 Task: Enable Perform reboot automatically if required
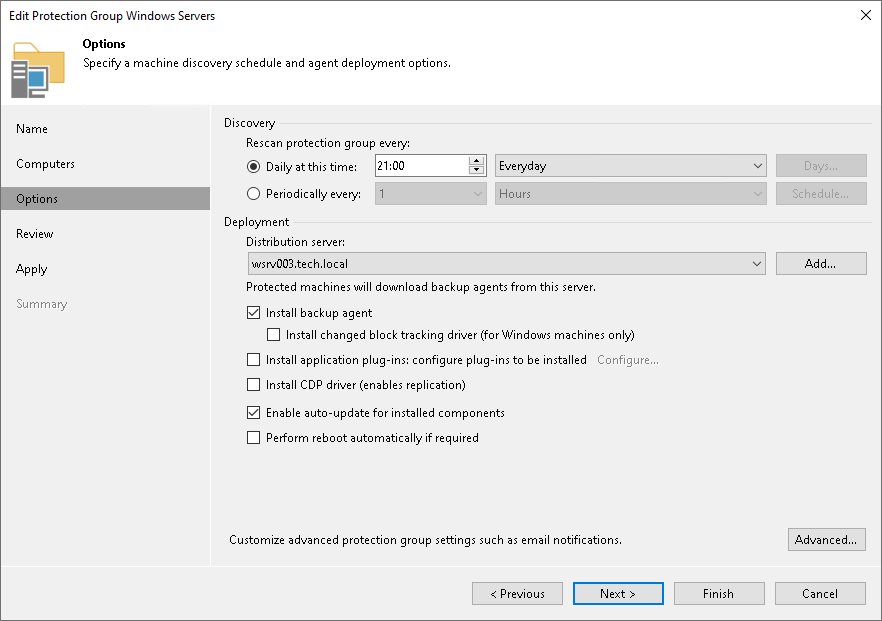(x=254, y=438)
